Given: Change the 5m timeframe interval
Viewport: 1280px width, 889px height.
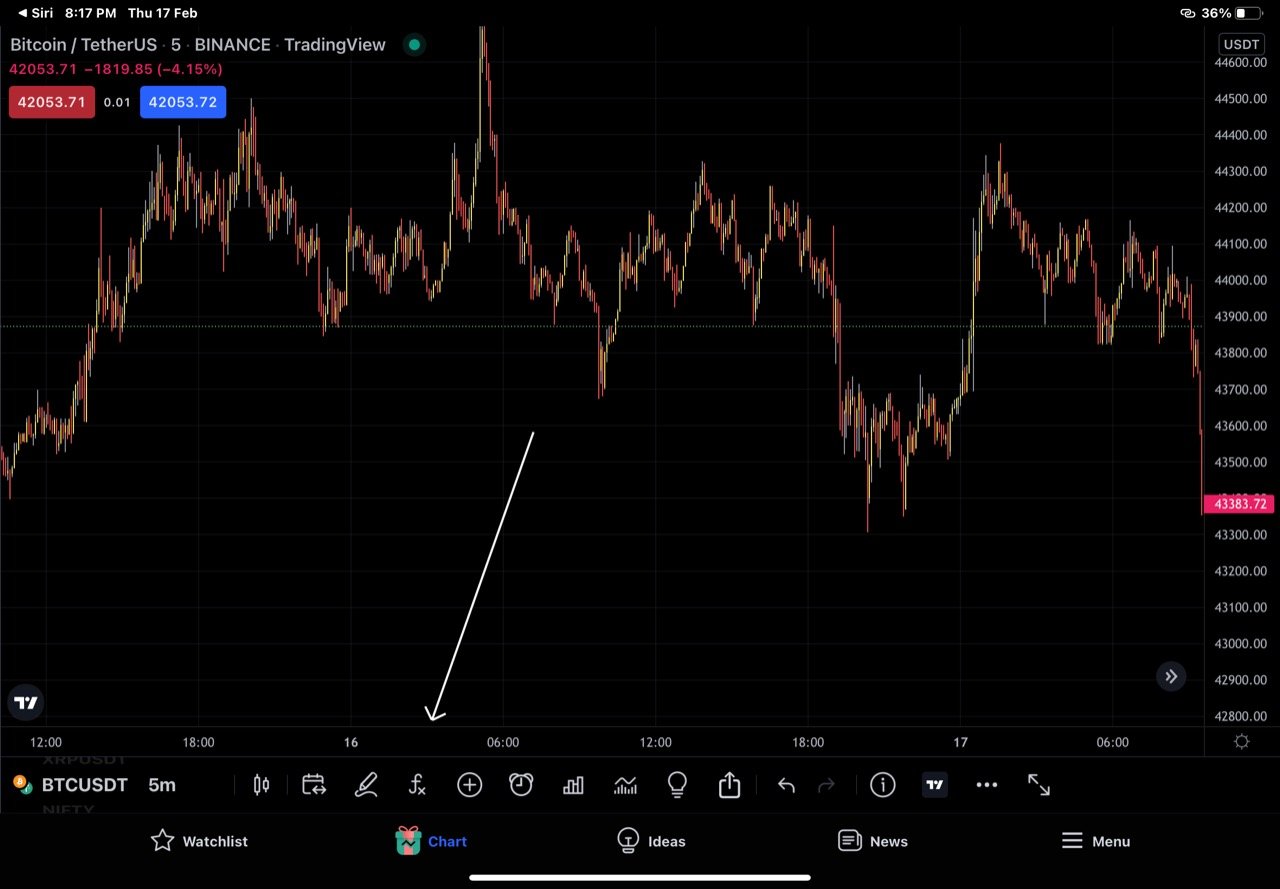Looking at the screenshot, I should point(162,785).
